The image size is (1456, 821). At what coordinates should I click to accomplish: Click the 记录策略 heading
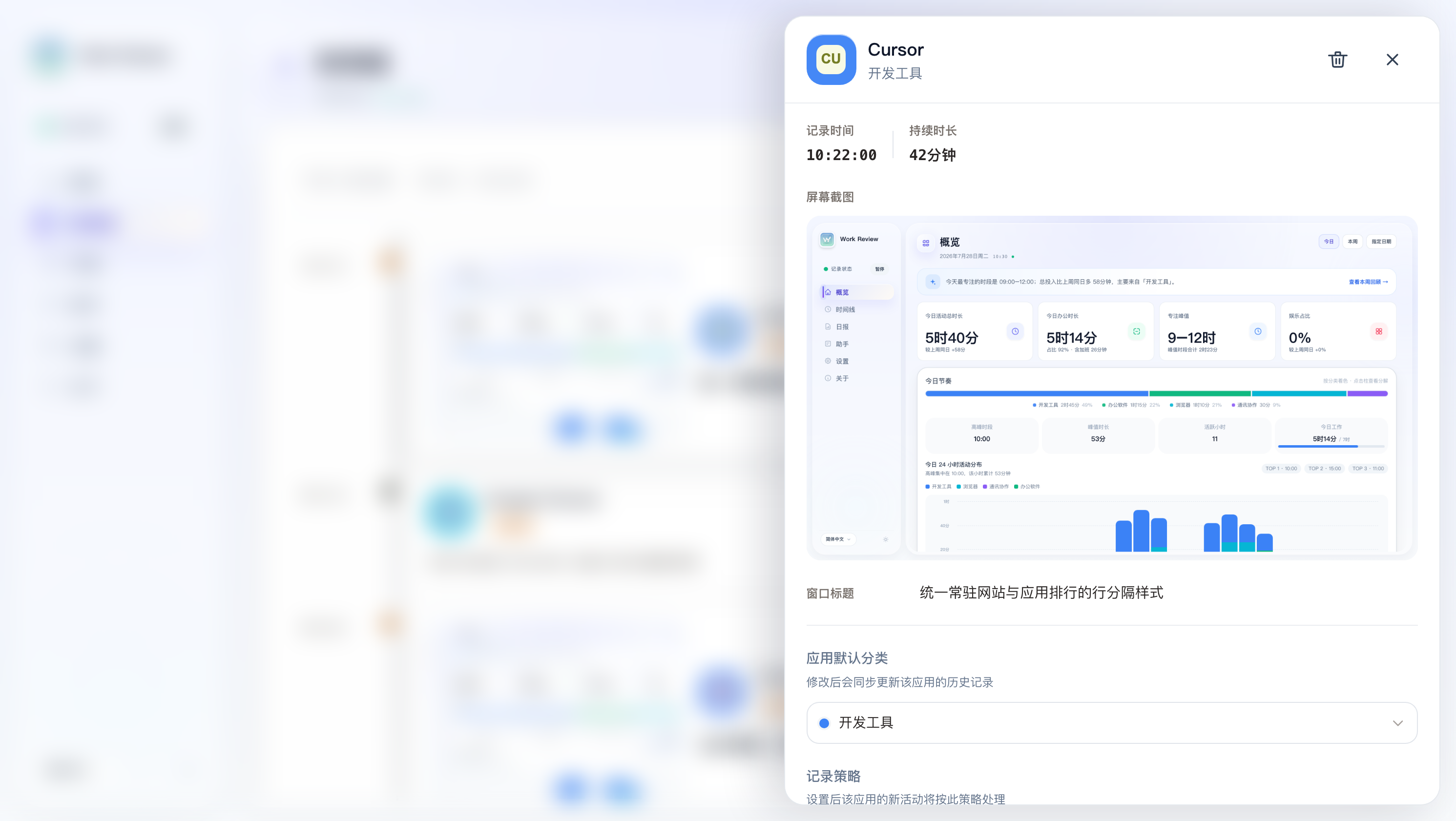(x=833, y=777)
